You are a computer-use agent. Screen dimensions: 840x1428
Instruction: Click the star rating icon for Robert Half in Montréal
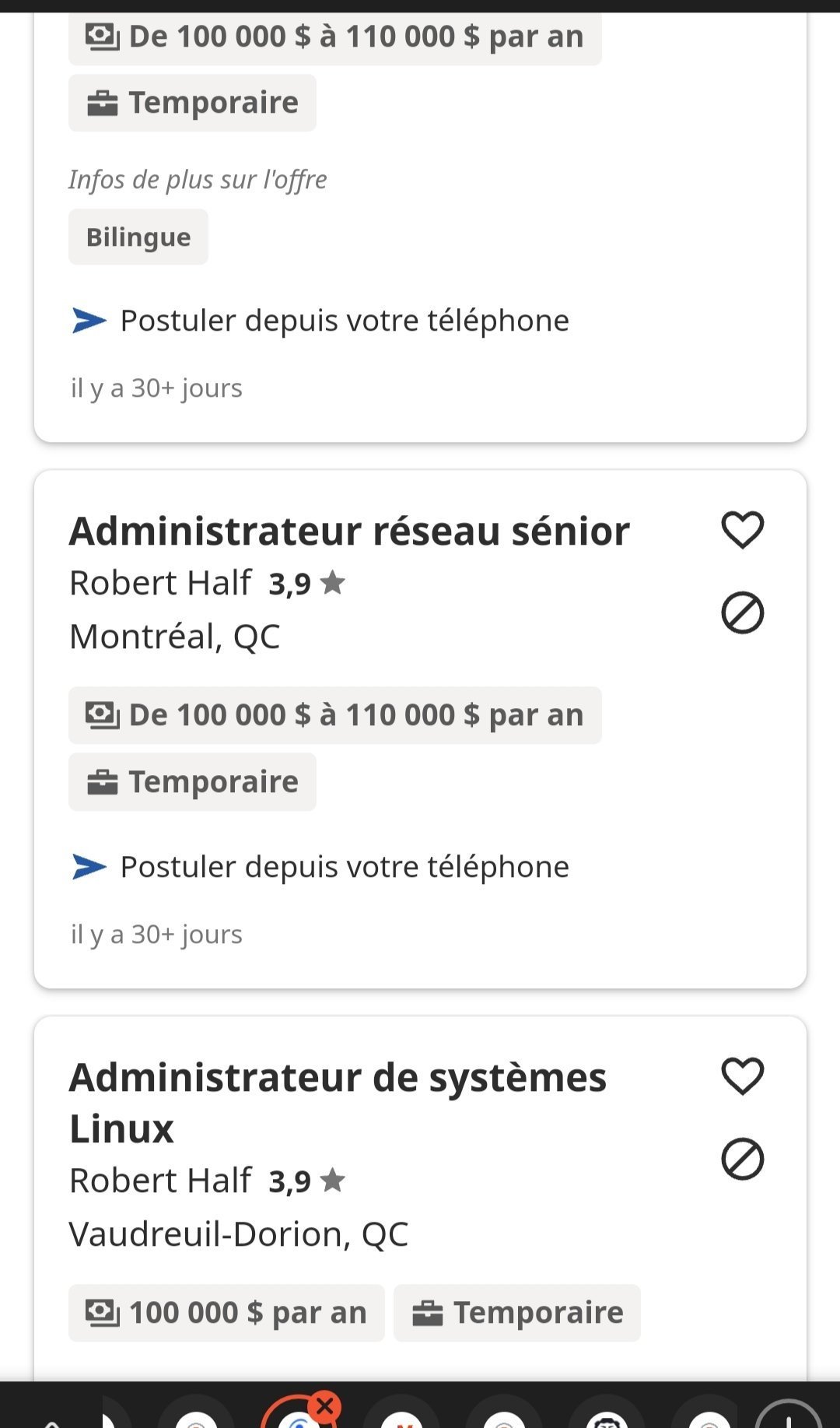(333, 582)
